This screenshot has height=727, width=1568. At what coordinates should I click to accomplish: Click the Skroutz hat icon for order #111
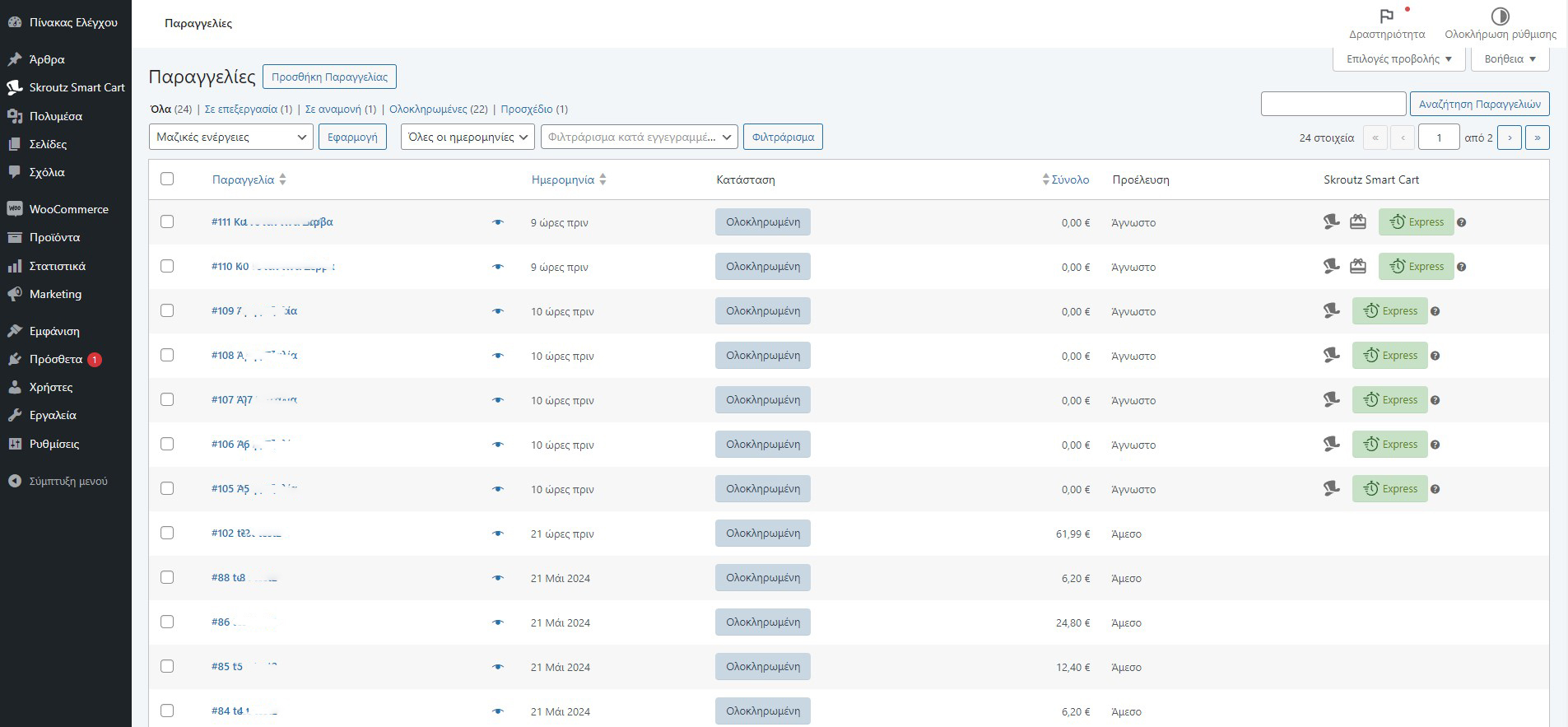tap(1331, 222)
